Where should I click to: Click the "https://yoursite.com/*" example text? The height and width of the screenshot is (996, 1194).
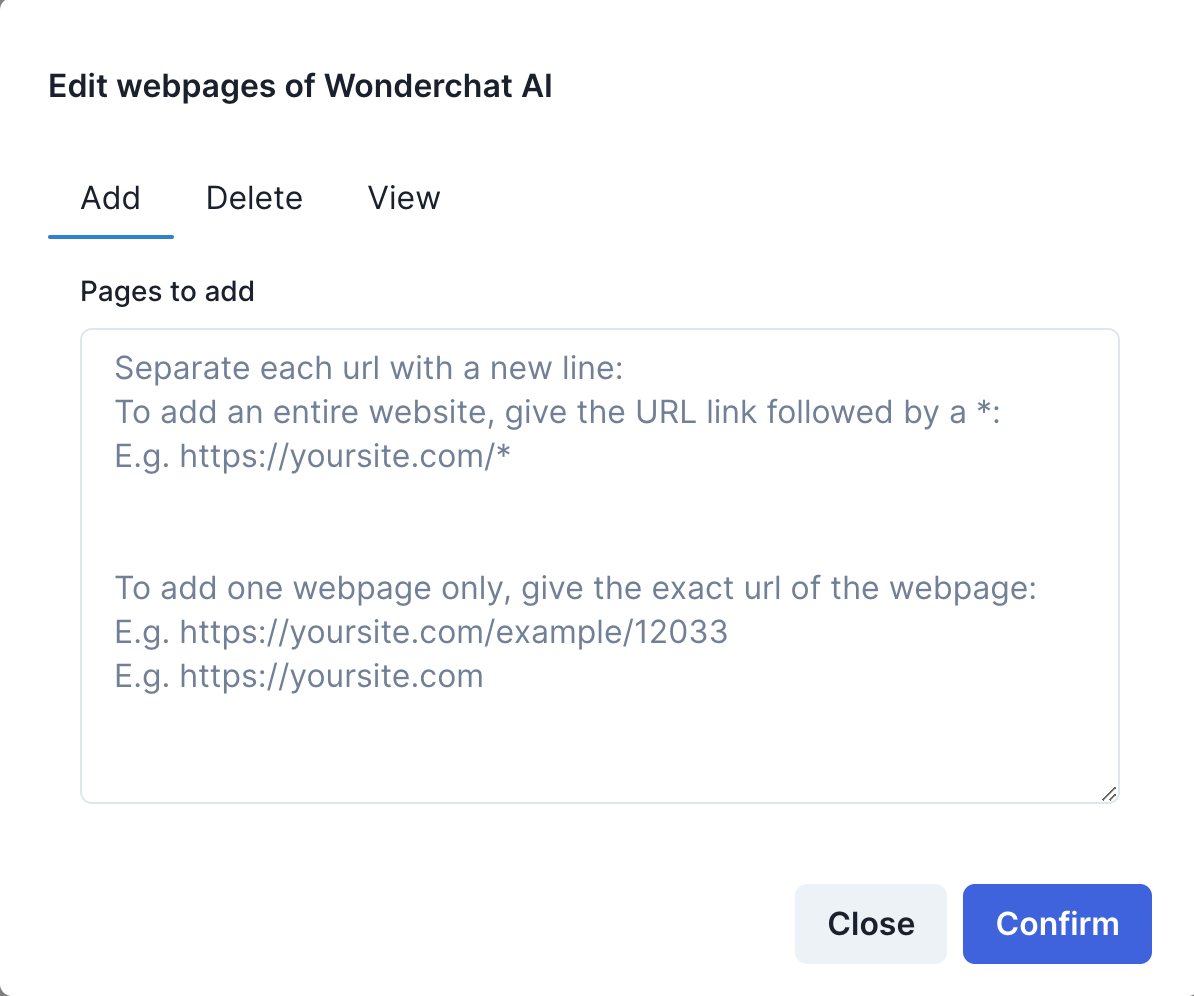click(346, 456)
